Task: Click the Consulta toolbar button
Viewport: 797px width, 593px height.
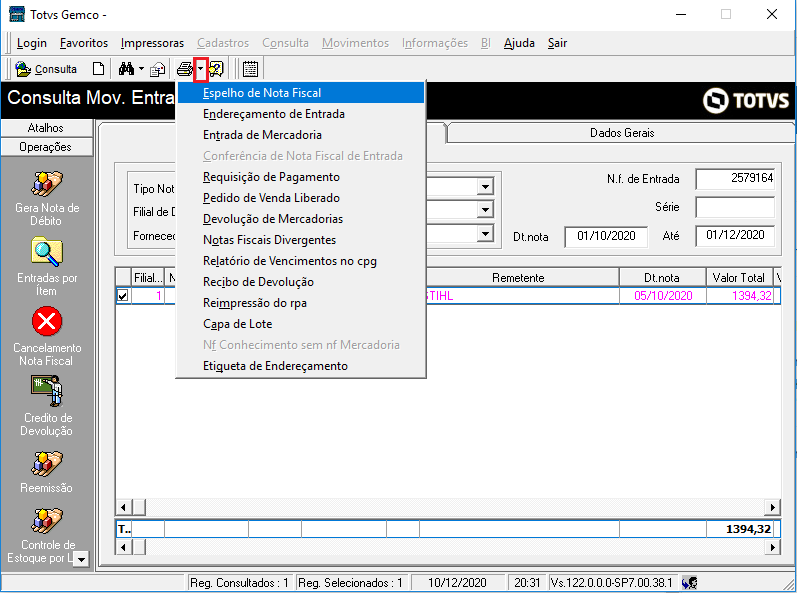Action: (x=46, y=69)
